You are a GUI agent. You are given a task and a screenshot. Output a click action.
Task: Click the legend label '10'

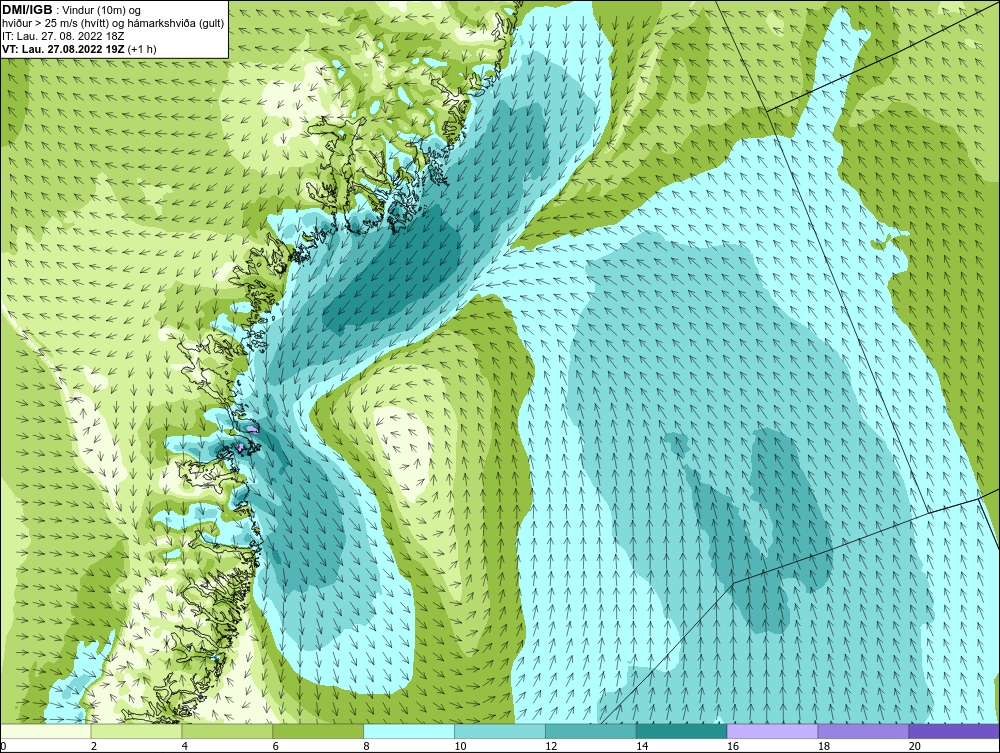(x=460, y=746)
